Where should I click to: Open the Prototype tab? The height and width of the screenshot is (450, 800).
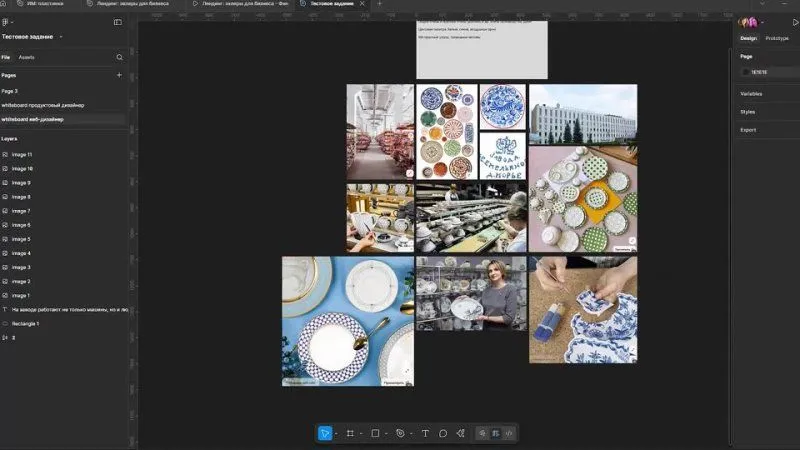click(x=776, y=38)
